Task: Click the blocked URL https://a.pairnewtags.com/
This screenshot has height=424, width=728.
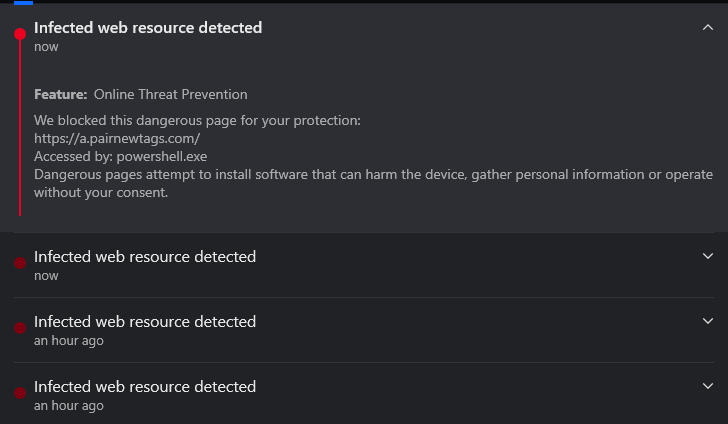Action: pos(117,138)
